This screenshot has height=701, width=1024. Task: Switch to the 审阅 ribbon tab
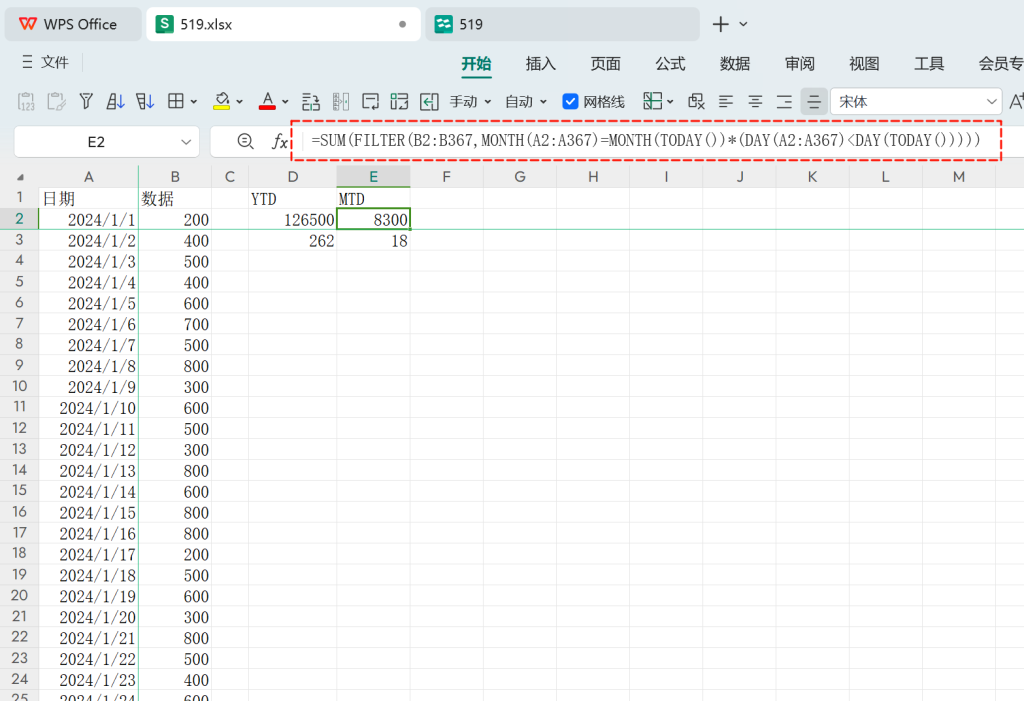(799, 63)
